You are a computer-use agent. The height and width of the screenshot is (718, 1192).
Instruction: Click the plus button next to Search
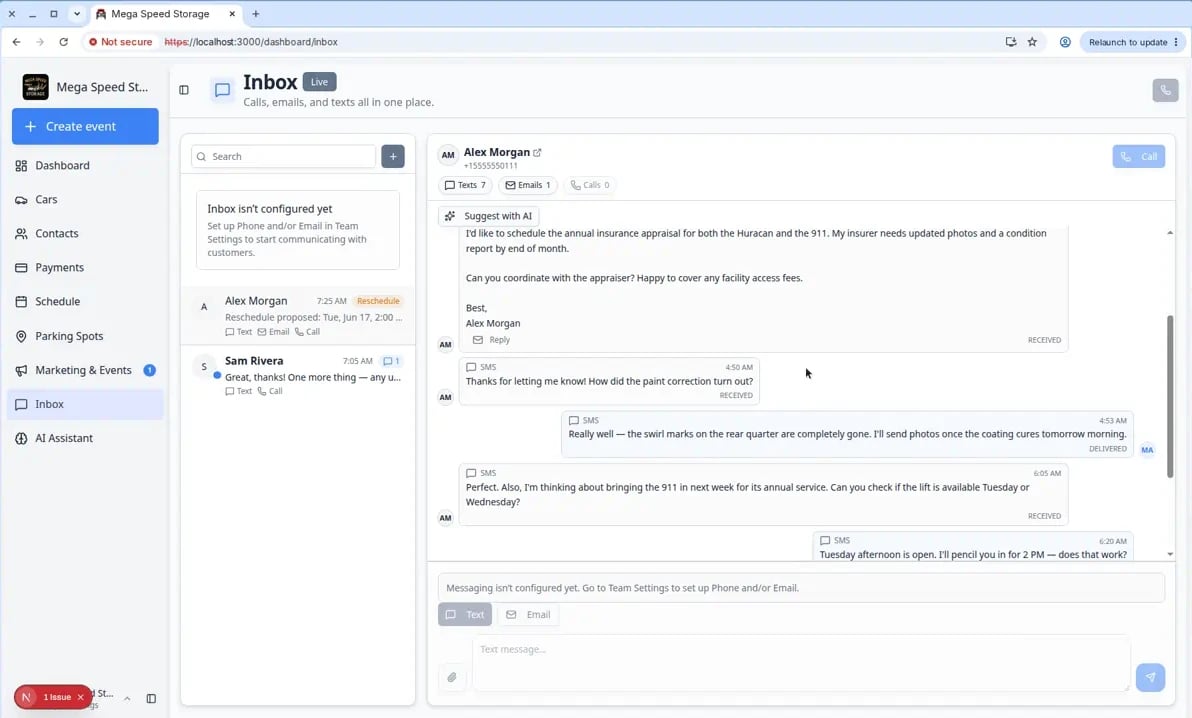tap(393, 156)
